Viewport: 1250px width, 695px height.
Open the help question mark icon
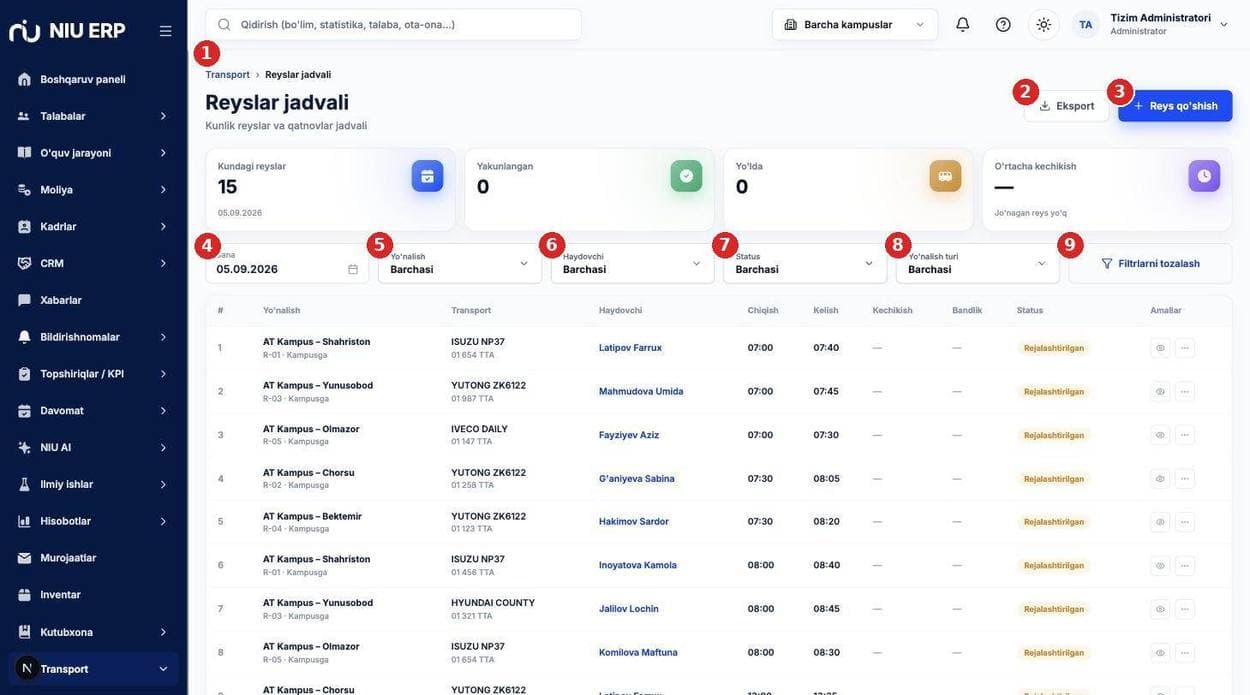point(1003,24)
